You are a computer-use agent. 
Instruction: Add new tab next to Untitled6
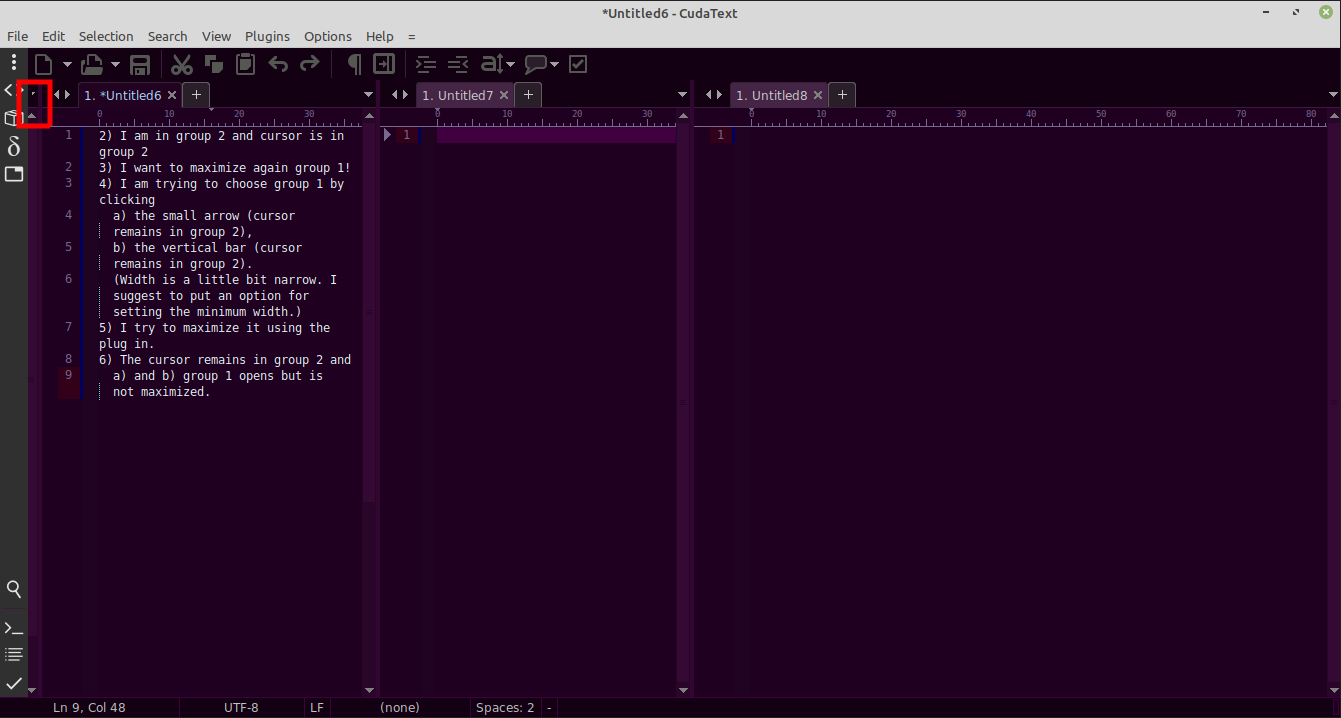pos(197,95)
